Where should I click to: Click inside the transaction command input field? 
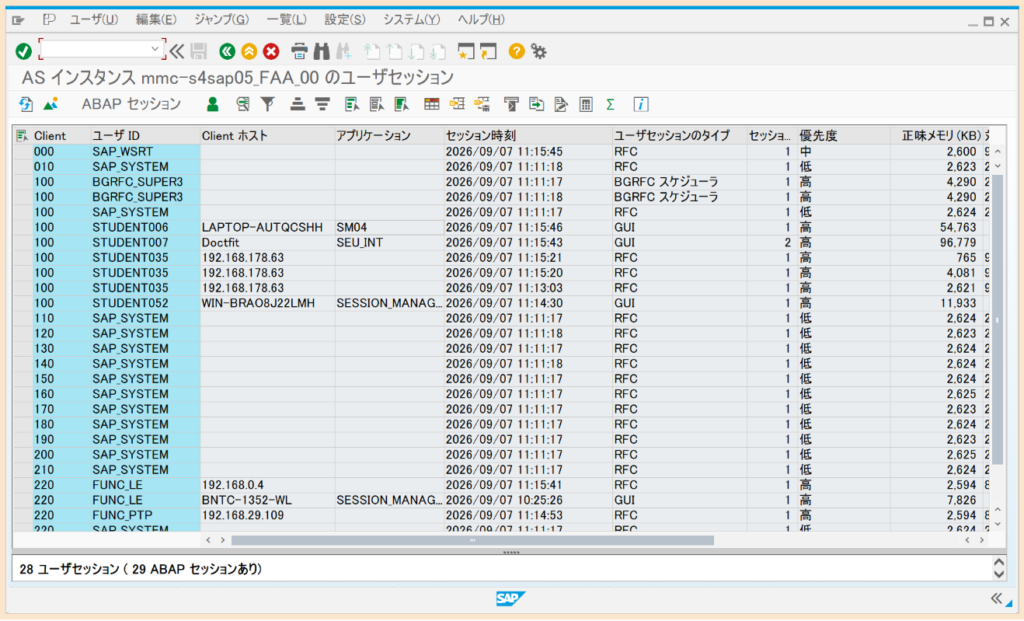95,49
